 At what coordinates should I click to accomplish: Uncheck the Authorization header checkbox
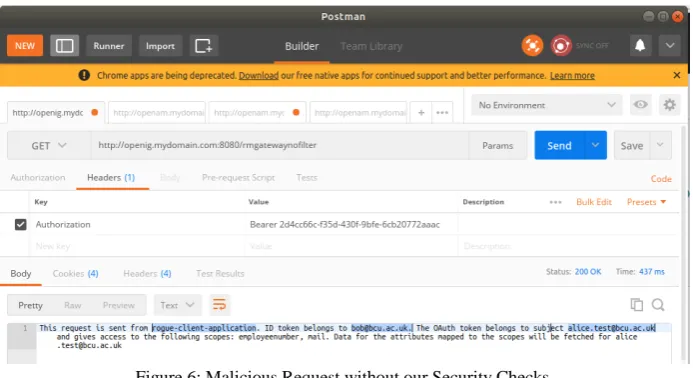20,225
